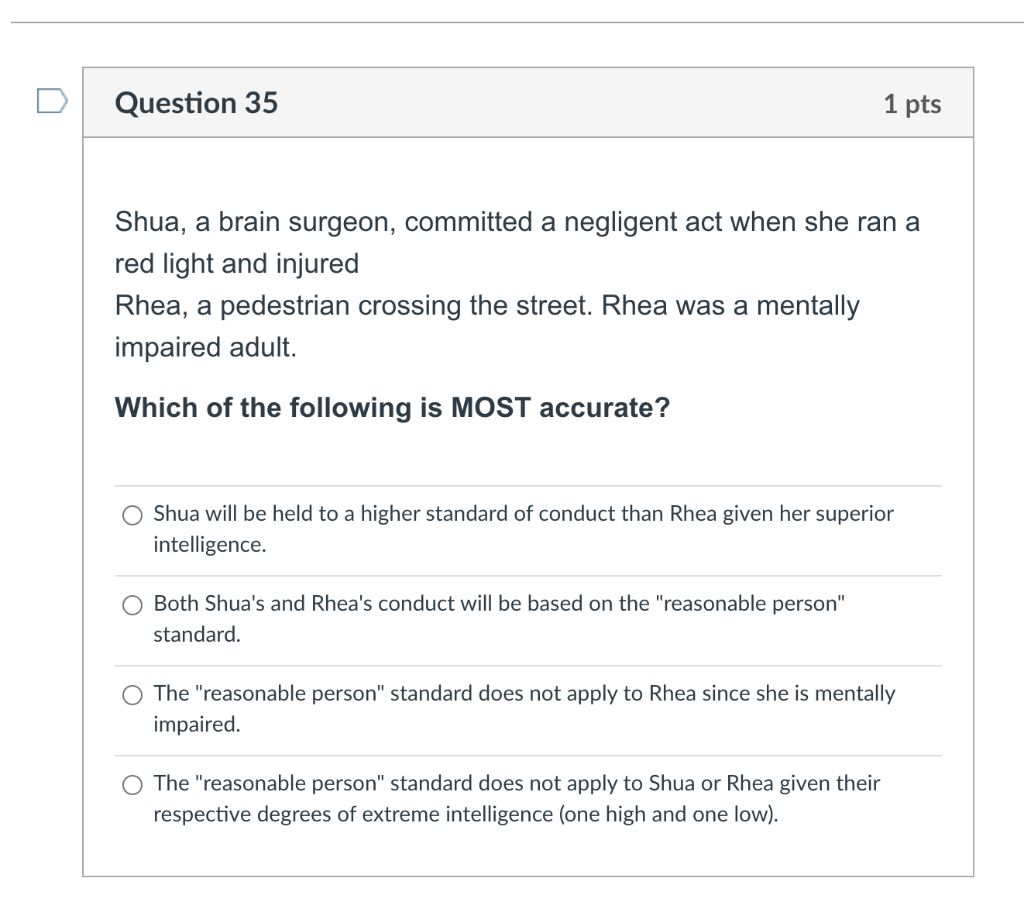This screenshot has width=1024, height=916.
Task: Click the phrase 'mentally impaired' in the third answer
Action: tap(855, 693)
